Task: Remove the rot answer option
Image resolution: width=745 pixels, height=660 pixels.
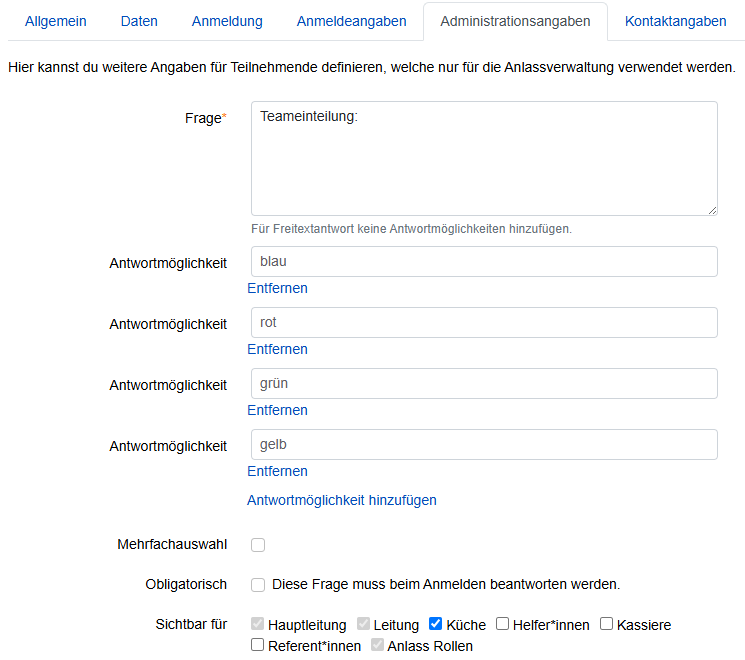Action: click(277, 349)
